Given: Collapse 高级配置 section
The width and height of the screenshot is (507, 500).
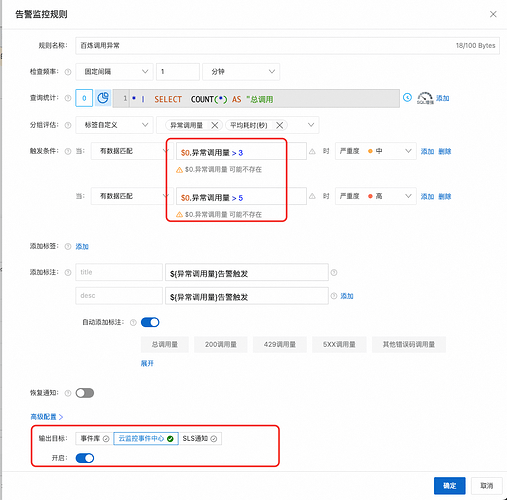Looking at the screenshot, I should [x=47, y=417].
